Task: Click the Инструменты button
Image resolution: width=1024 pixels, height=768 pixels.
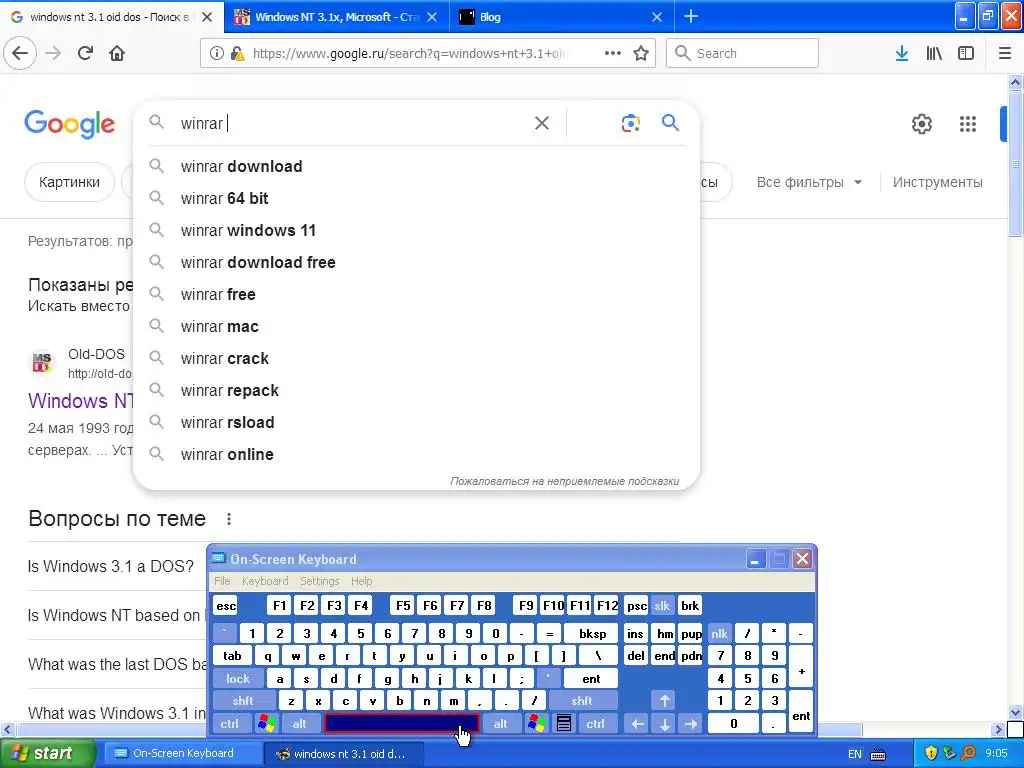Action: [x=937, y=182]
